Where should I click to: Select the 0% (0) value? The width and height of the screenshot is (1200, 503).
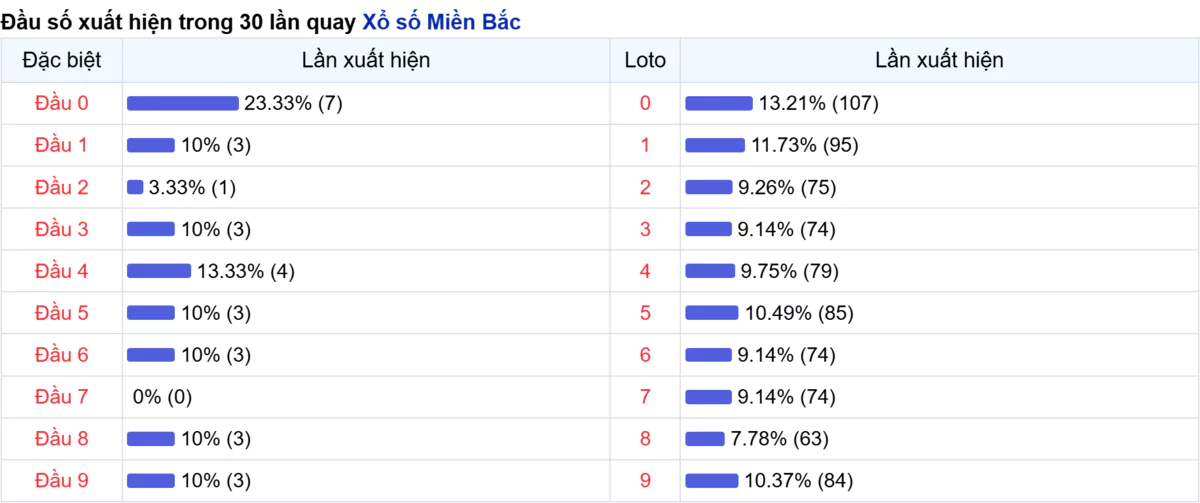[x=162, y=397]
